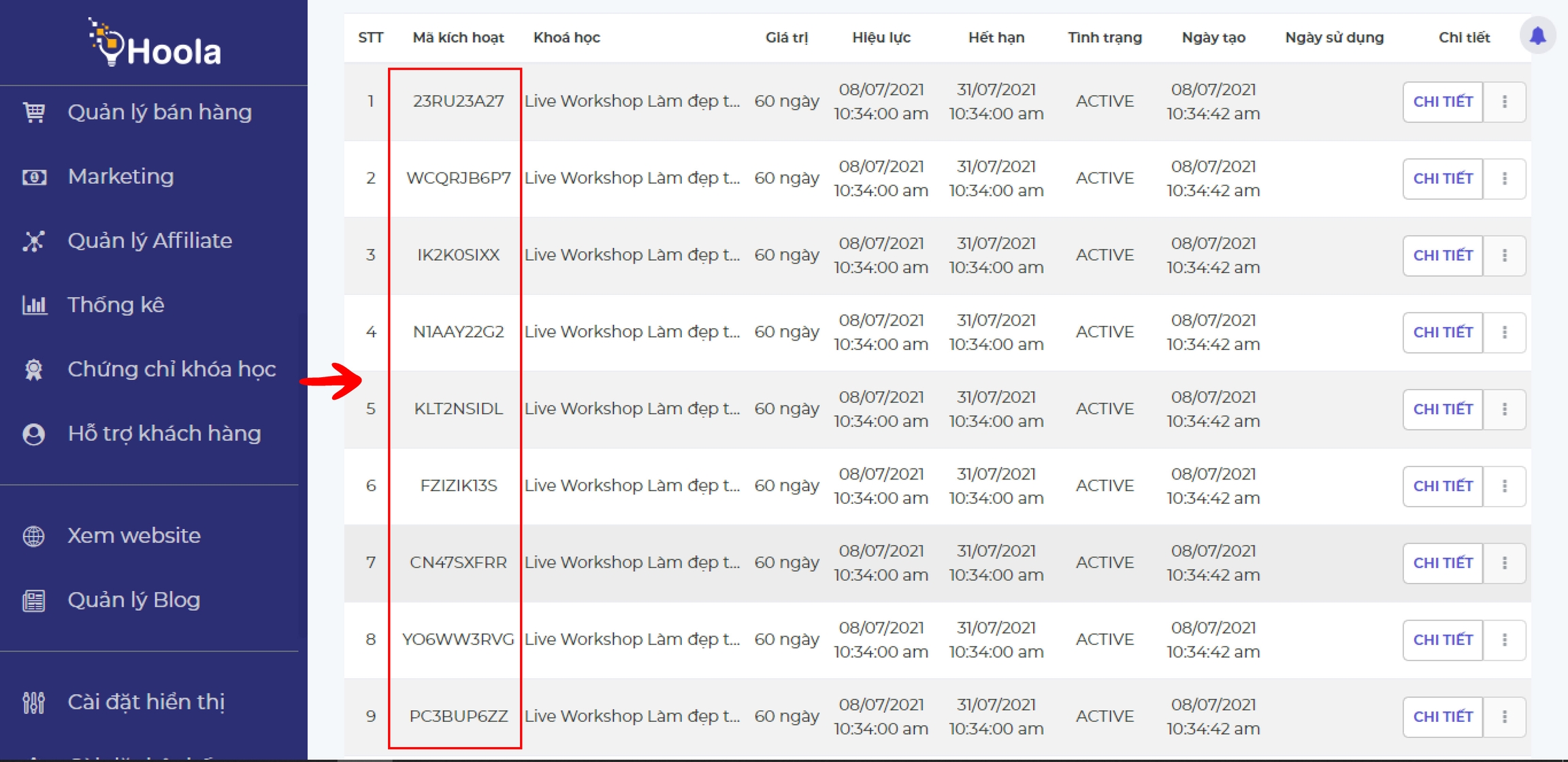Click the bar chart icon for Thống kê
The image size is (1568, 762).
(x=34, y=305)
